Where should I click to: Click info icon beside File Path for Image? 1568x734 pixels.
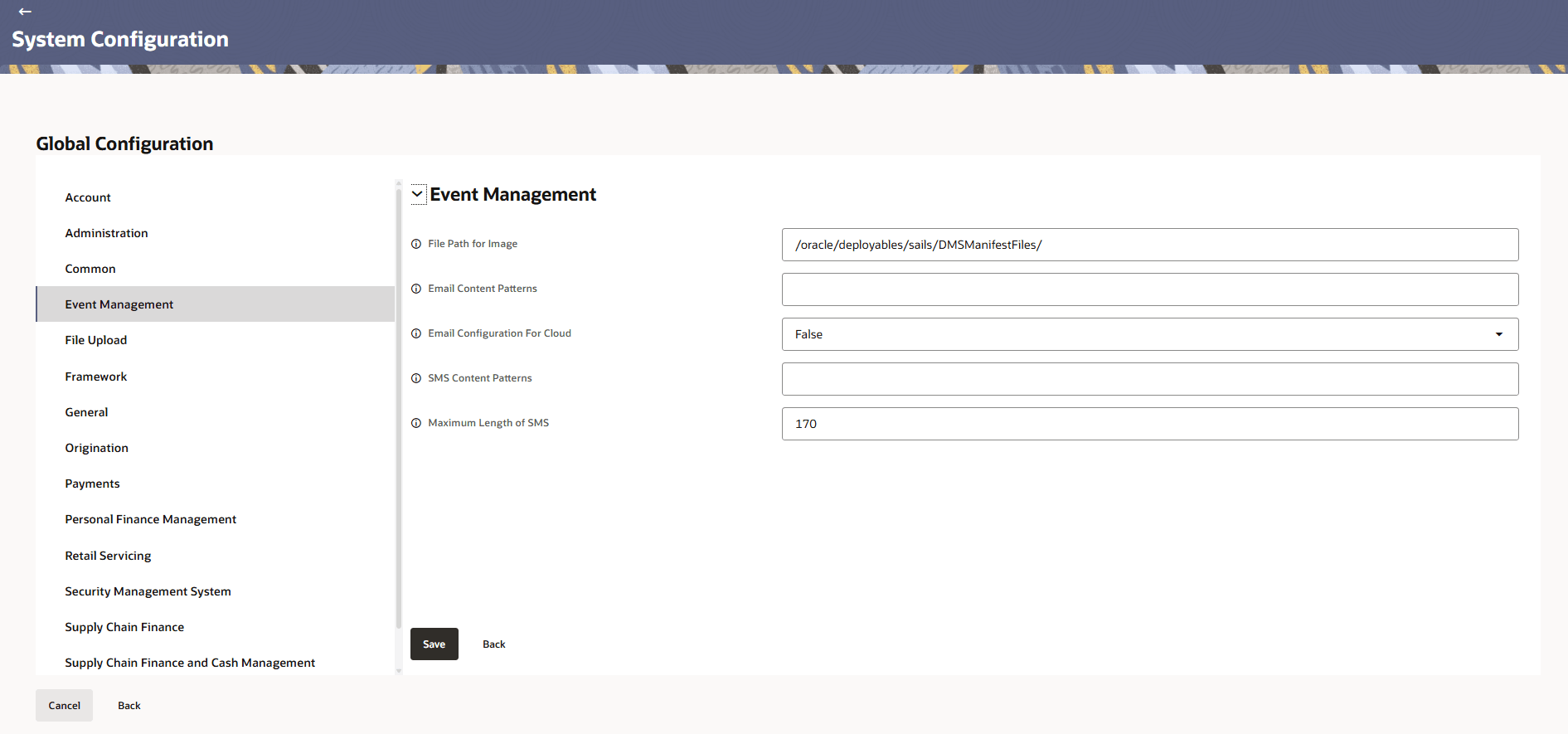click(416, 244)
